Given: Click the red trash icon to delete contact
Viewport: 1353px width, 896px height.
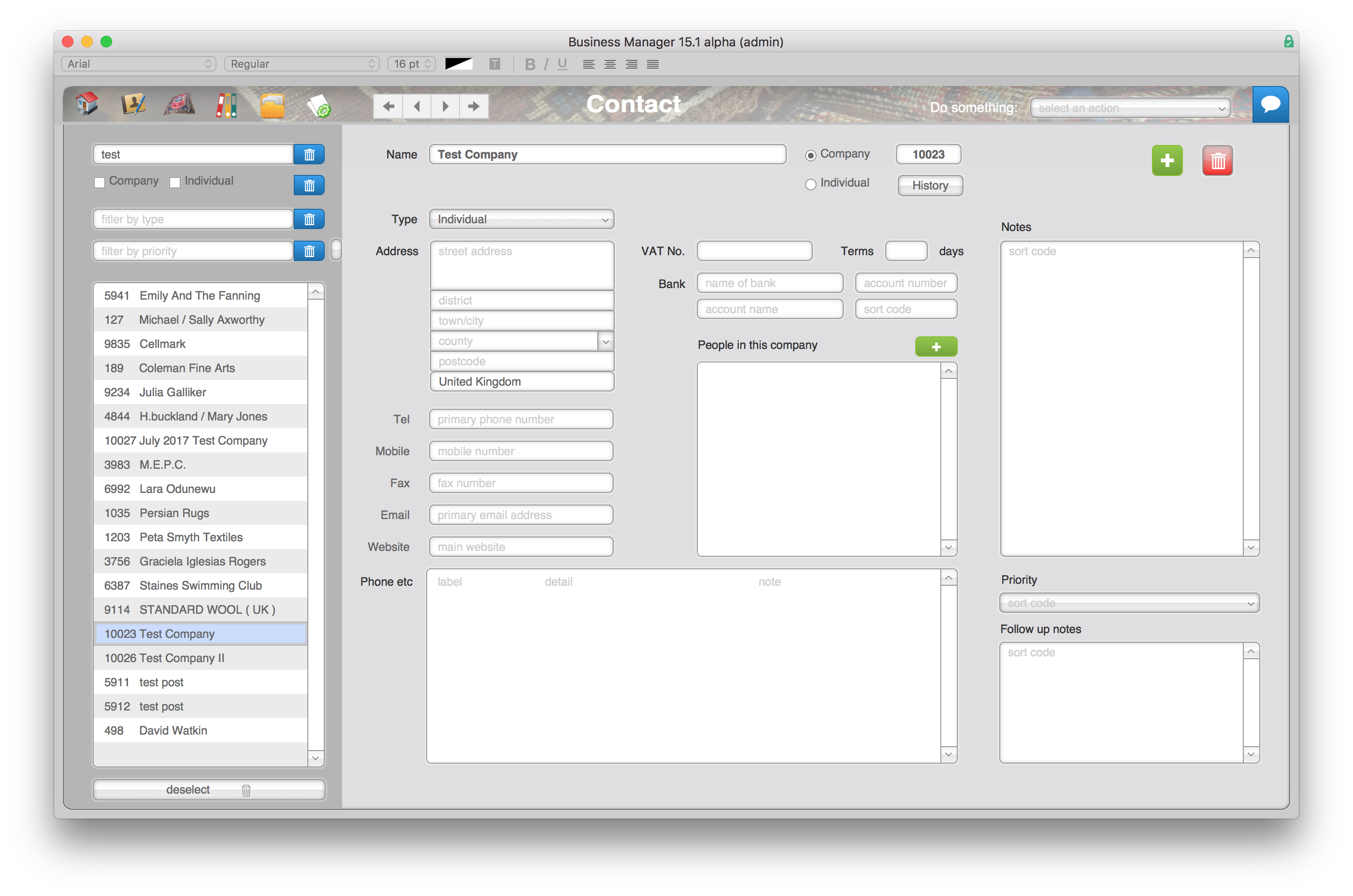Looking at the screenshot, I should tap(1218, 160).
